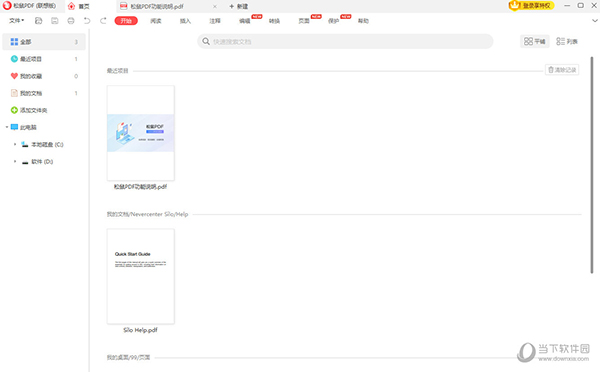Click the undo arrow icon
This screenshot has width=600, height=372.
tap(87, 21)
